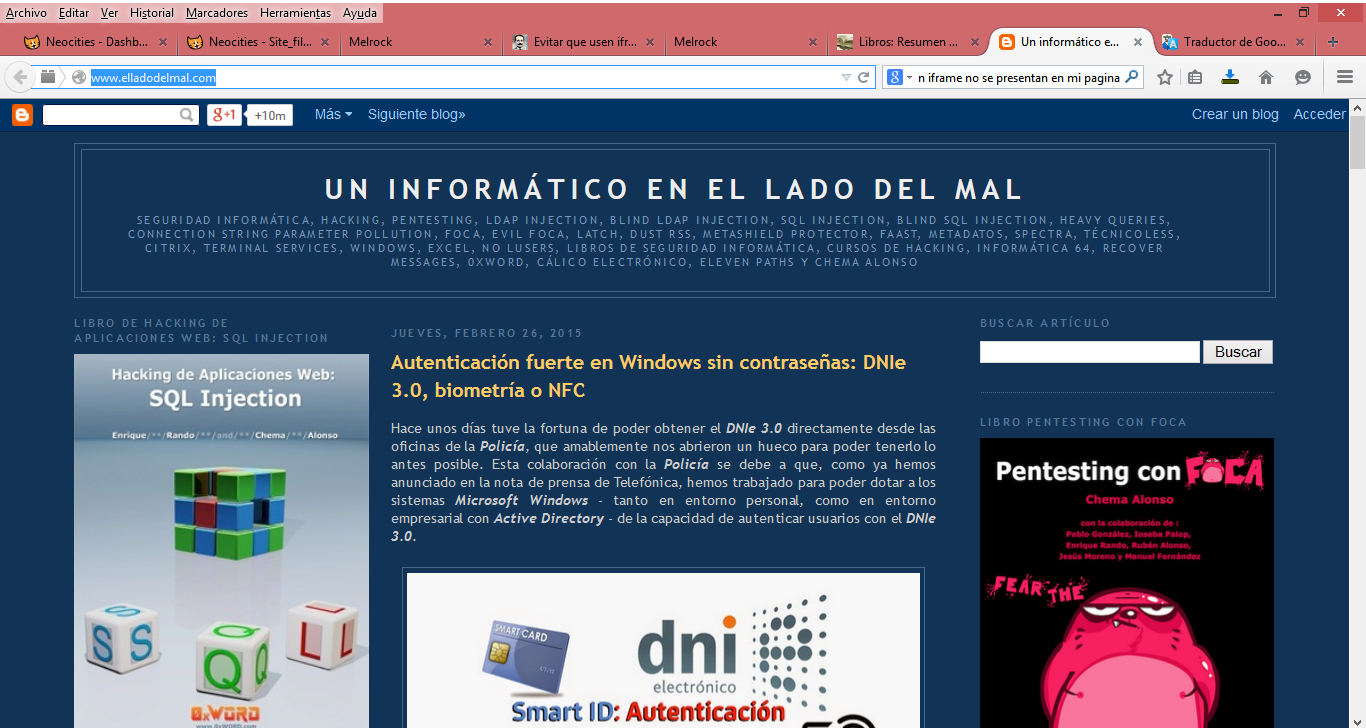The width and height of the screenshot is (1366, 728).
Task: Open the Ayuda menu
Action: [360, 13]
